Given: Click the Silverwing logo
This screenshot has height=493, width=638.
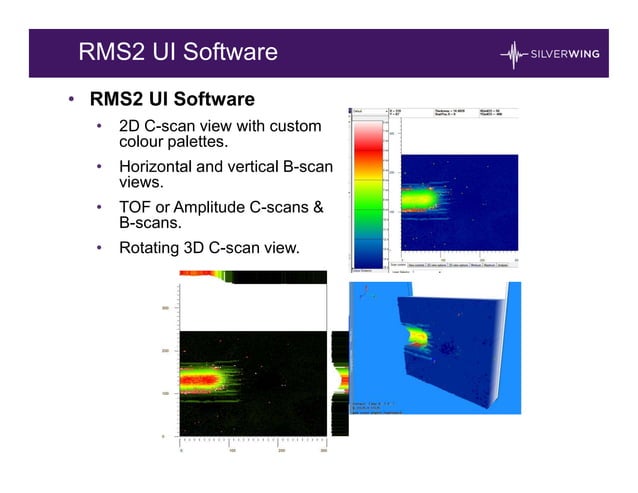Looking at the screenshot, I should point(550,54).
